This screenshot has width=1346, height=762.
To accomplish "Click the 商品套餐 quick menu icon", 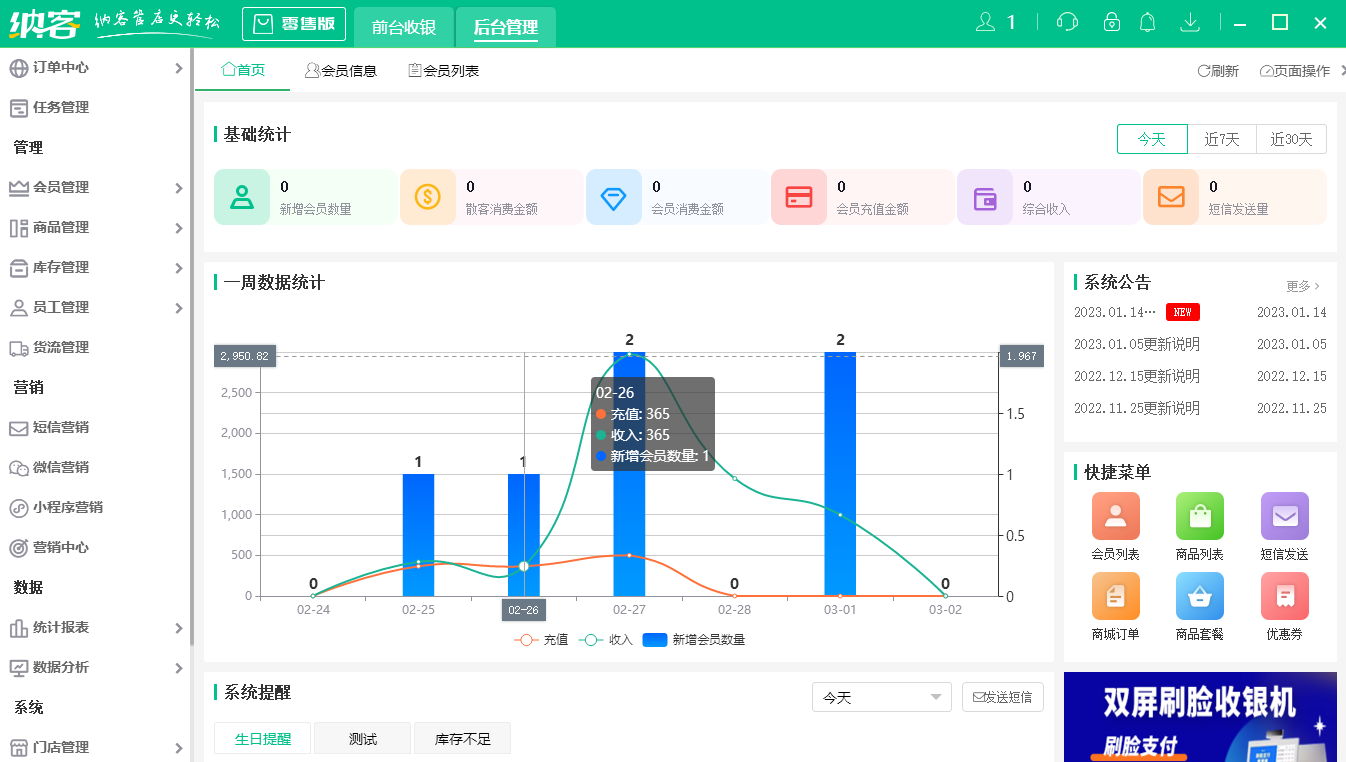I will click(x=1199, y=596).
